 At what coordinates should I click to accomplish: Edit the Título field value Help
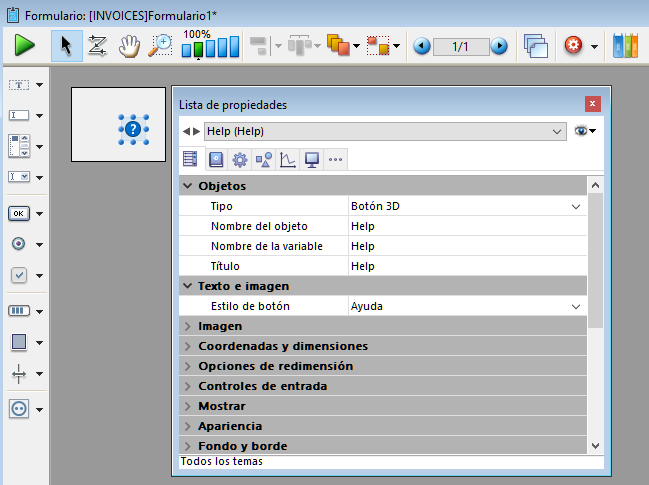click(x=465, y=266)
